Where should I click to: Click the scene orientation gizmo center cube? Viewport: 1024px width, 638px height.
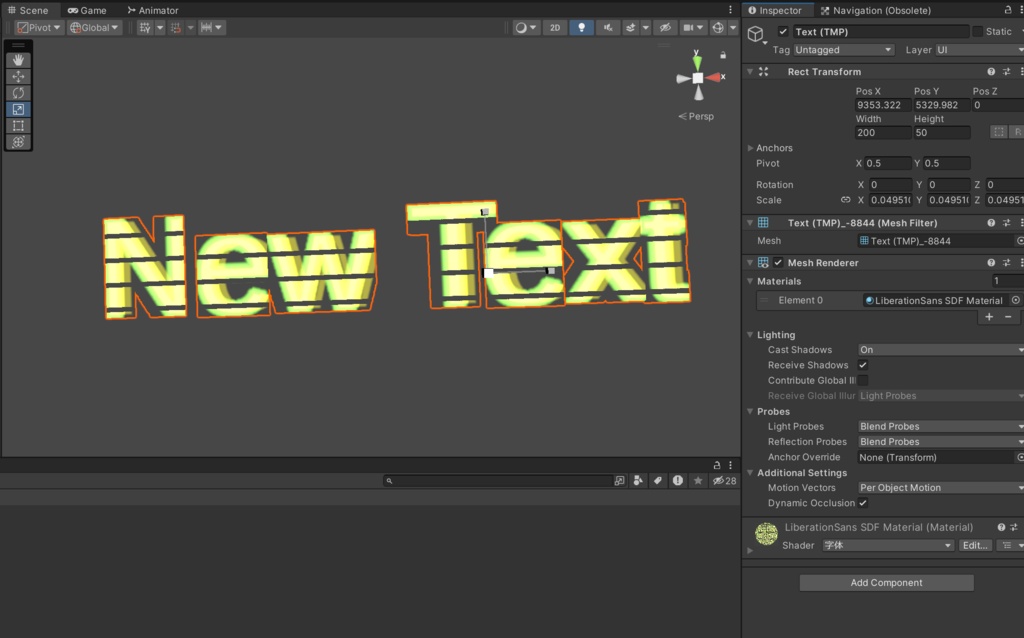coord(697,78)
